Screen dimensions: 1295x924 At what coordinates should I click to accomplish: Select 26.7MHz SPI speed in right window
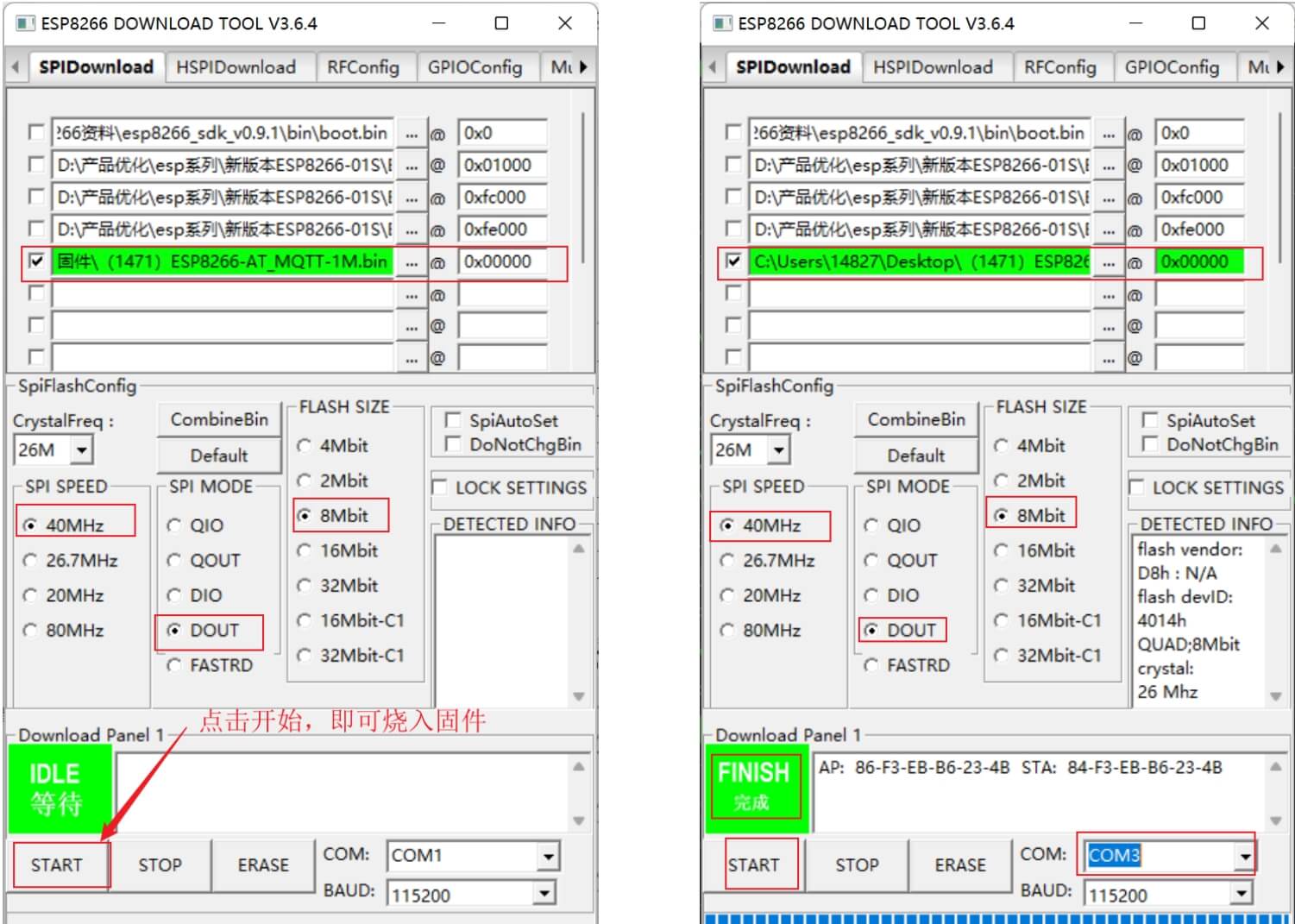point(728,561)
